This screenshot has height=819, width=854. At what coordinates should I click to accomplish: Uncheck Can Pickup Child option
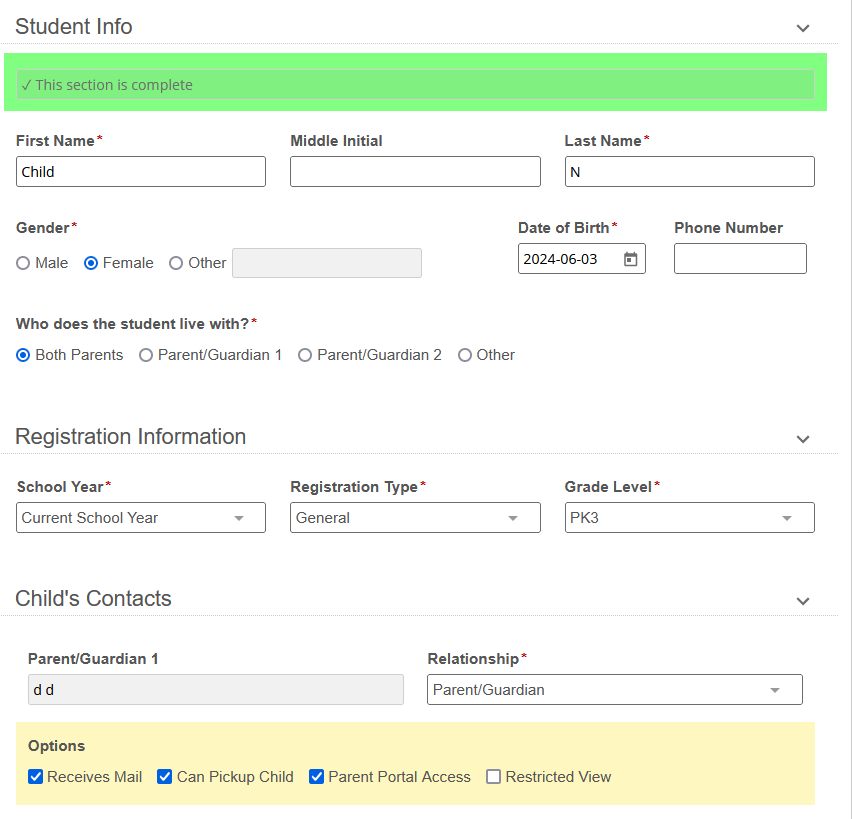(x=165, y=777)
